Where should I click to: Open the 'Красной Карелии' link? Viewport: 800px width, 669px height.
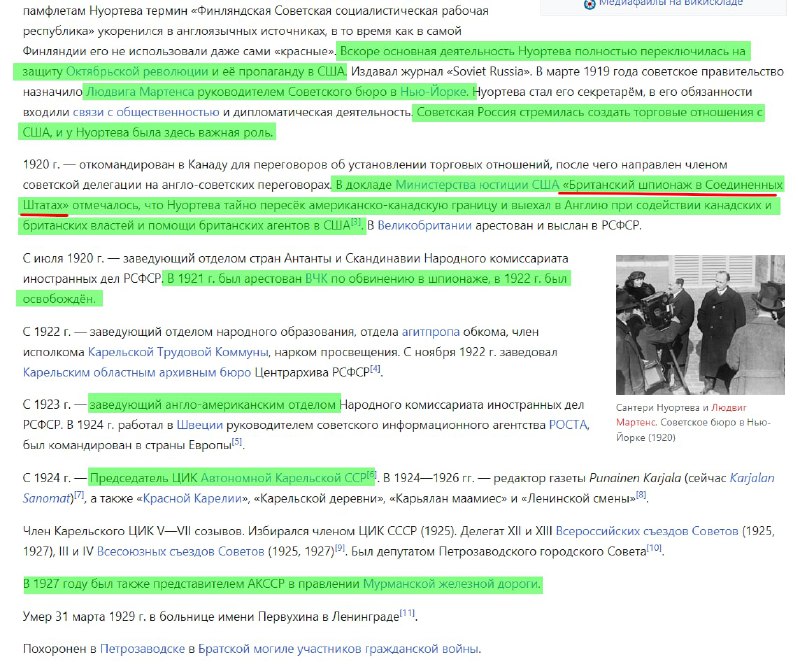pos(193,499)
